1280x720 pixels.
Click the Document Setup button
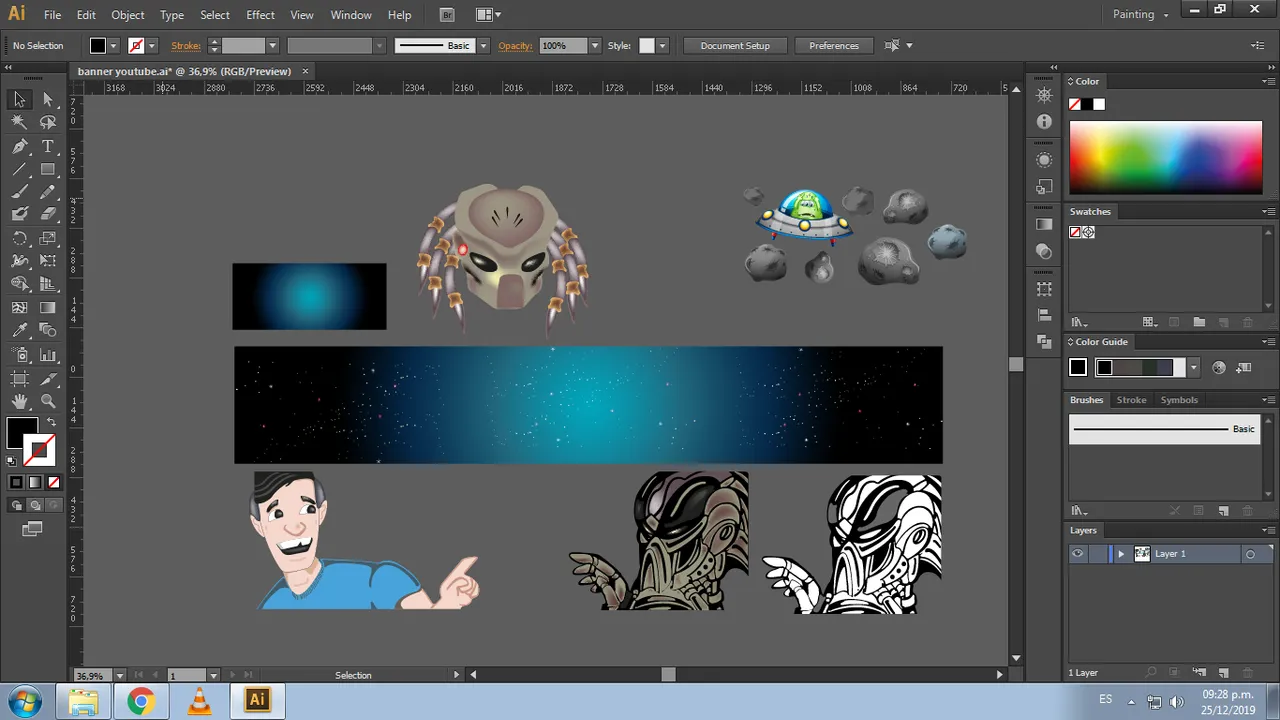point(735,46)
